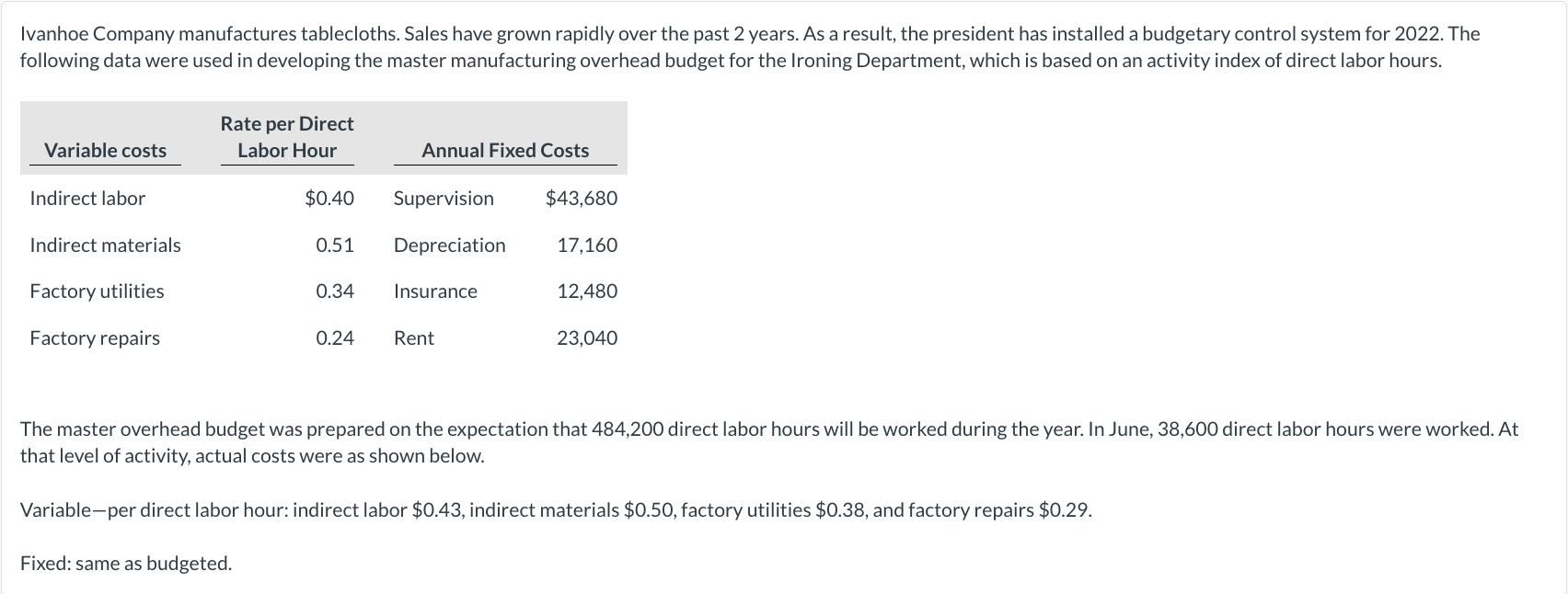Click the Supervision fixed cost label
This screenshot has width=1568, height=594.
coord(444,198)
